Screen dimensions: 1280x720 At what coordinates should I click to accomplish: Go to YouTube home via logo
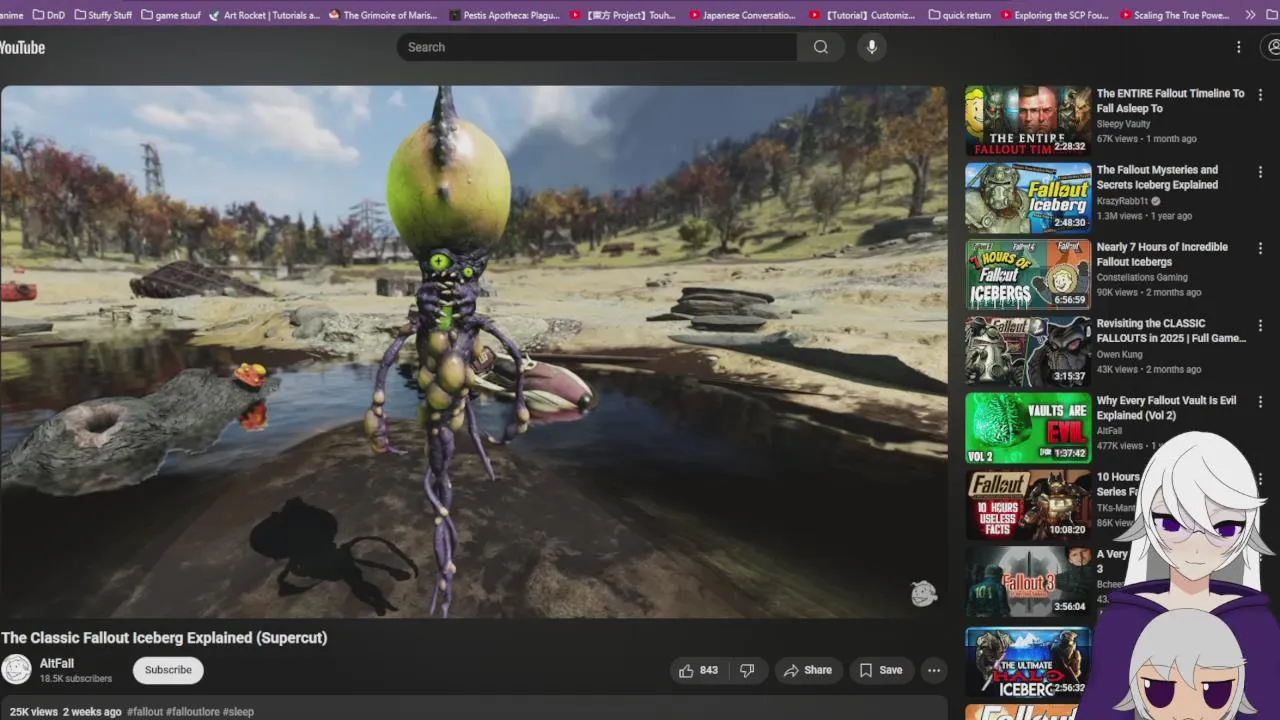[22, 47]
